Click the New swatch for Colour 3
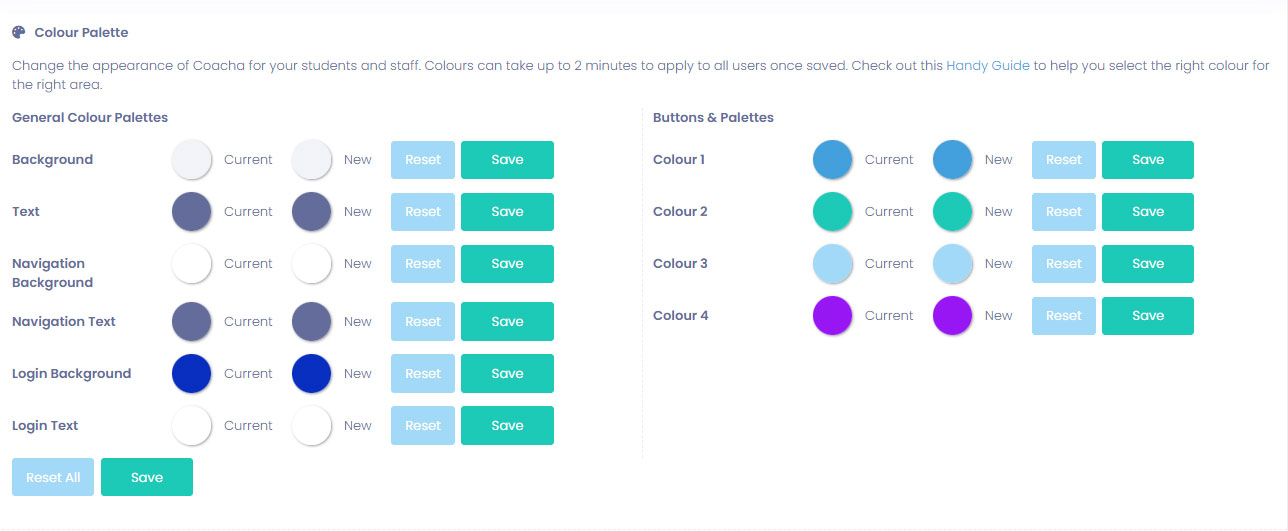The height and width of the screenshot is (531, 1288). (952, 263)
